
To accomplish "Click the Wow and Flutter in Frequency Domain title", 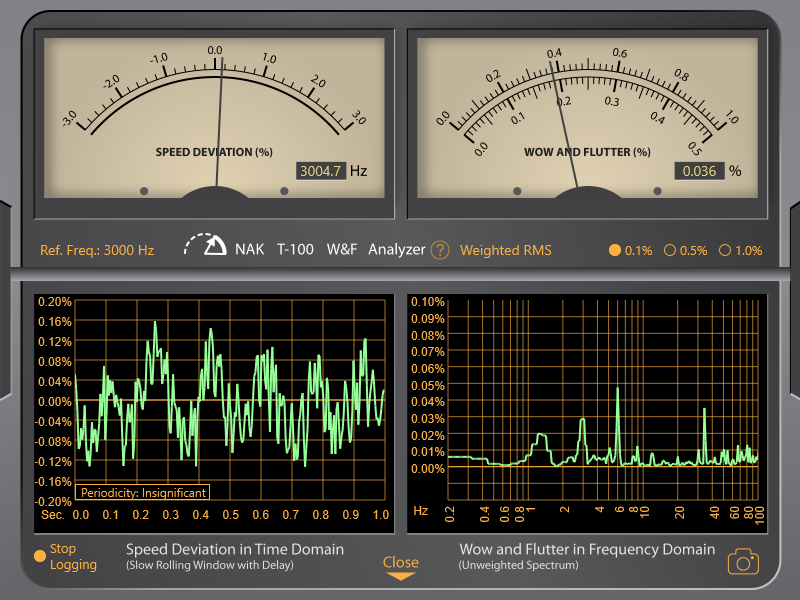I will pyautogui.click(x=587, y=549).
